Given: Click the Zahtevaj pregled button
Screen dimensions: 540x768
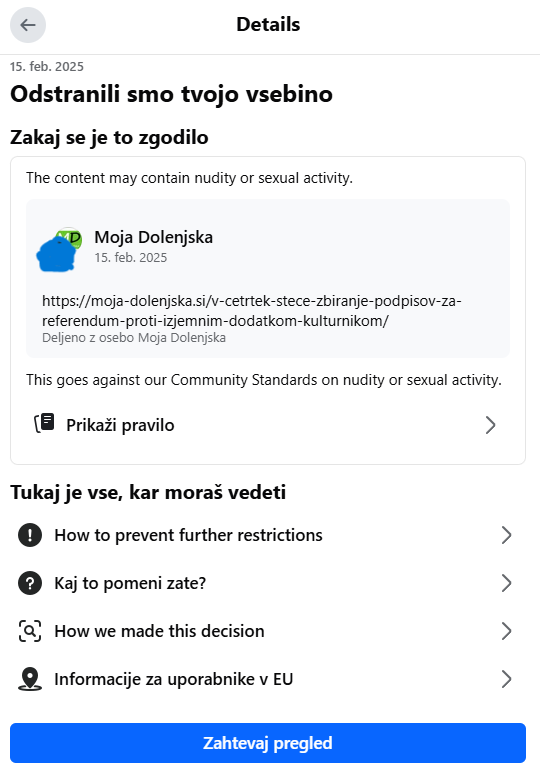Looking at the screenshot, I should pos(268,743).
